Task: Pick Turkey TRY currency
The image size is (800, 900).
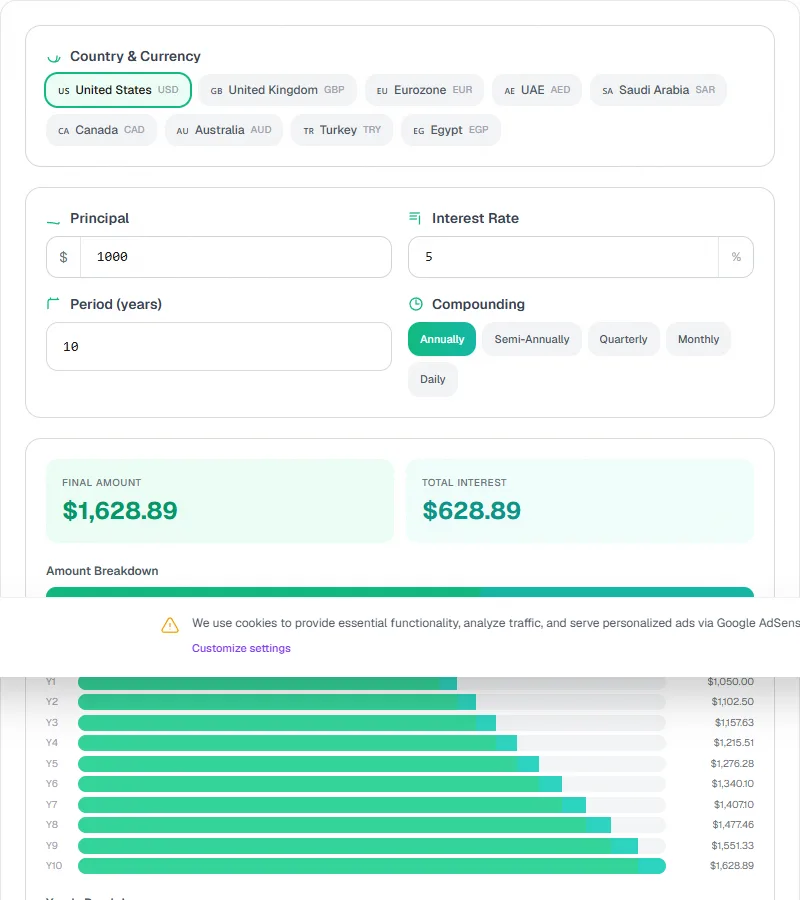Action: (x=342, y=130)
